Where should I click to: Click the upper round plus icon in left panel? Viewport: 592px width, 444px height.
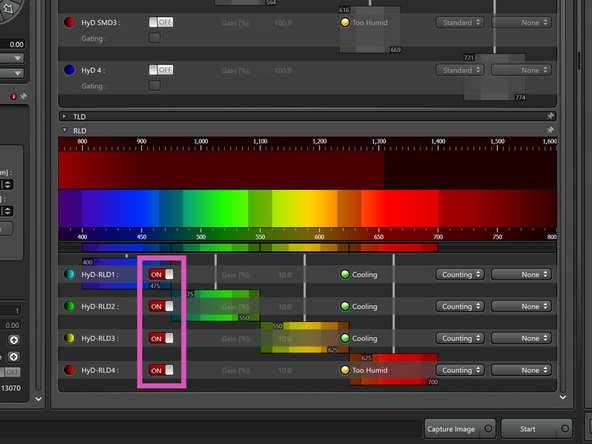coord(14,340)
